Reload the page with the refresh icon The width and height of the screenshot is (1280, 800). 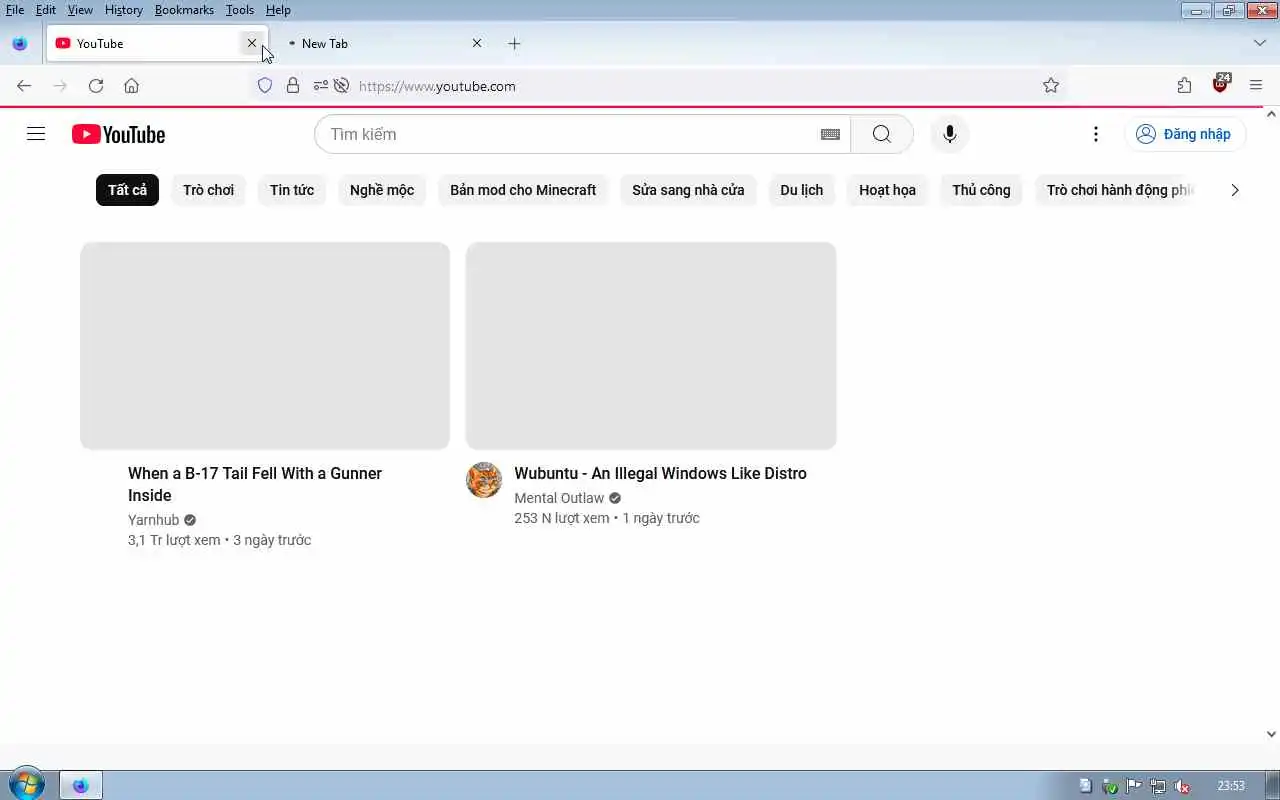[96, 86]
